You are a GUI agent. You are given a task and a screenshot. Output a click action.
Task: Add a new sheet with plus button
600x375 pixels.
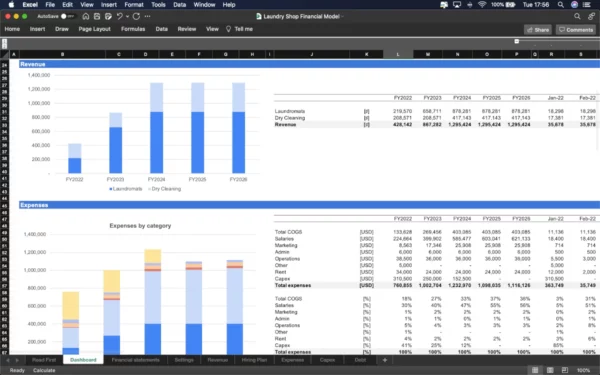[385, 360]
